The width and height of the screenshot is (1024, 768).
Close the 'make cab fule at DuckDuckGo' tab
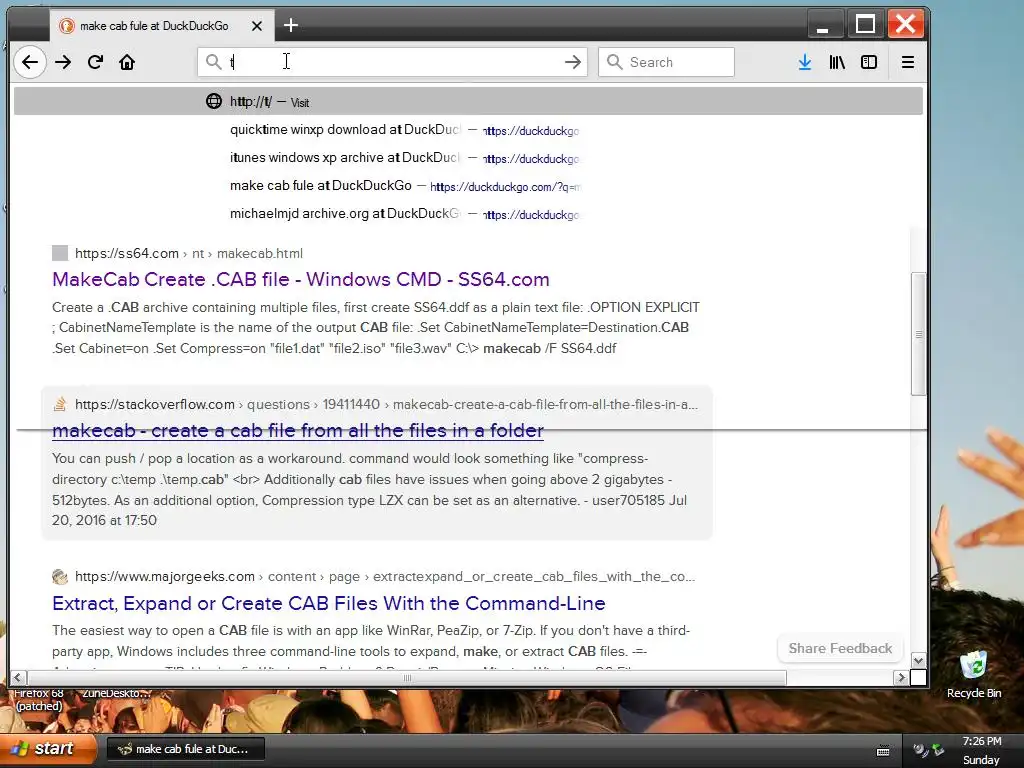[x=257, y=26]
